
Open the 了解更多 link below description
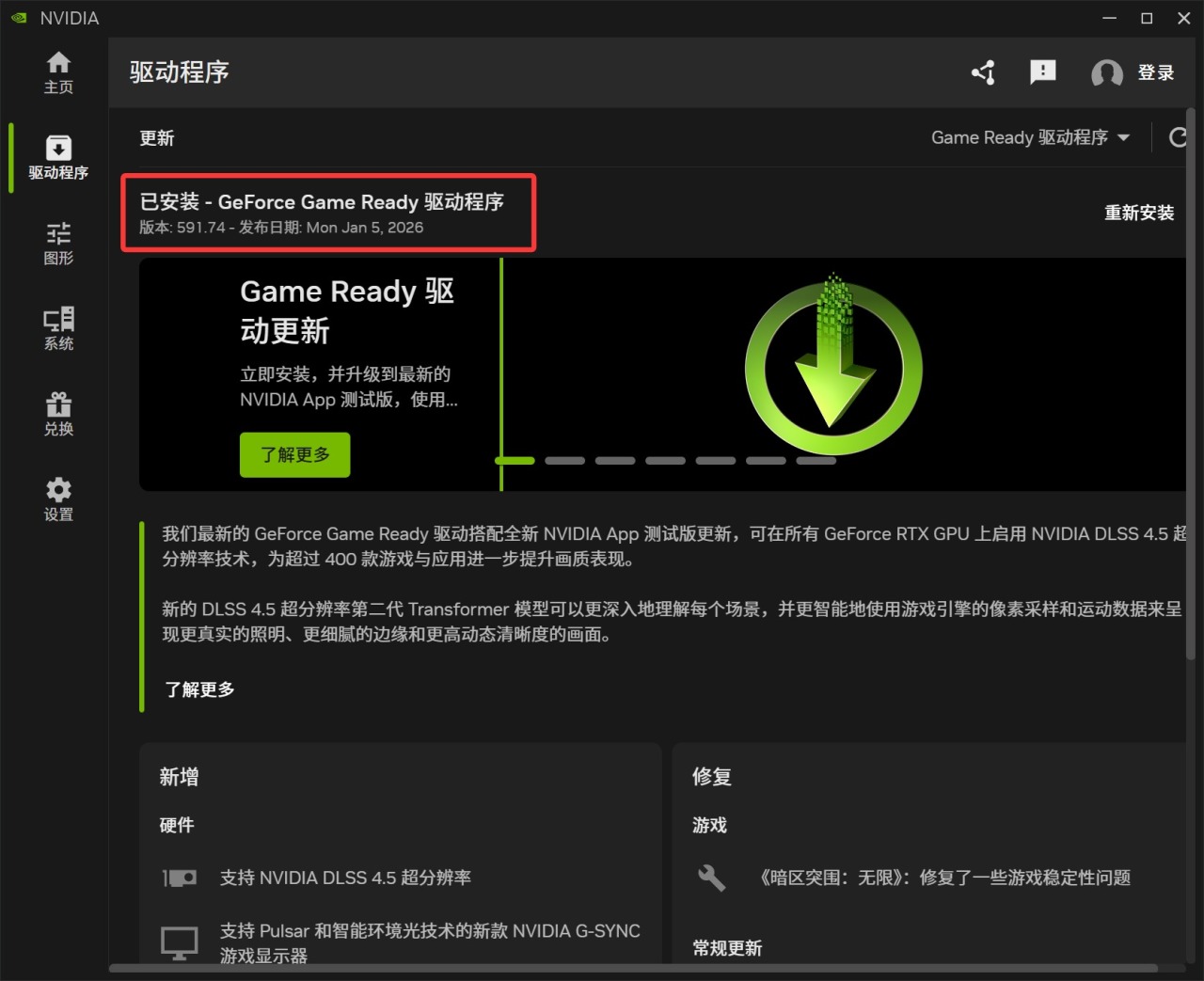(200, 689)
